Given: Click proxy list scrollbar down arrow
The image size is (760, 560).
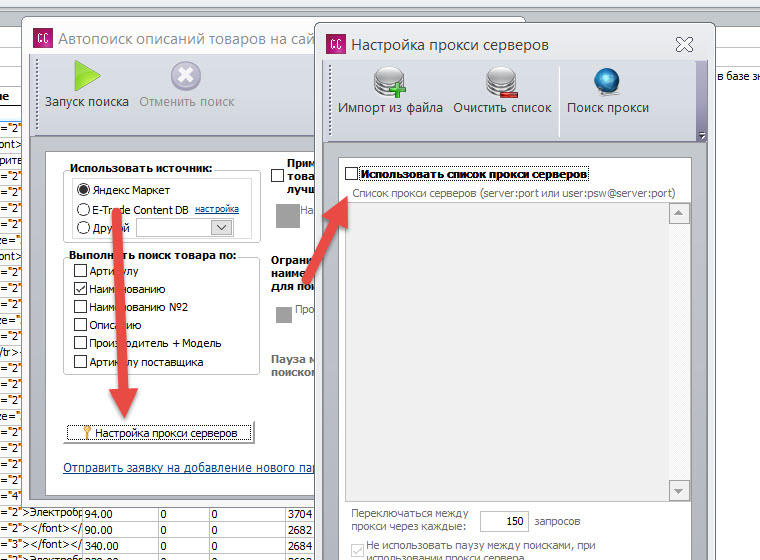Looking at the screenshot, I should tap(679, 491).
